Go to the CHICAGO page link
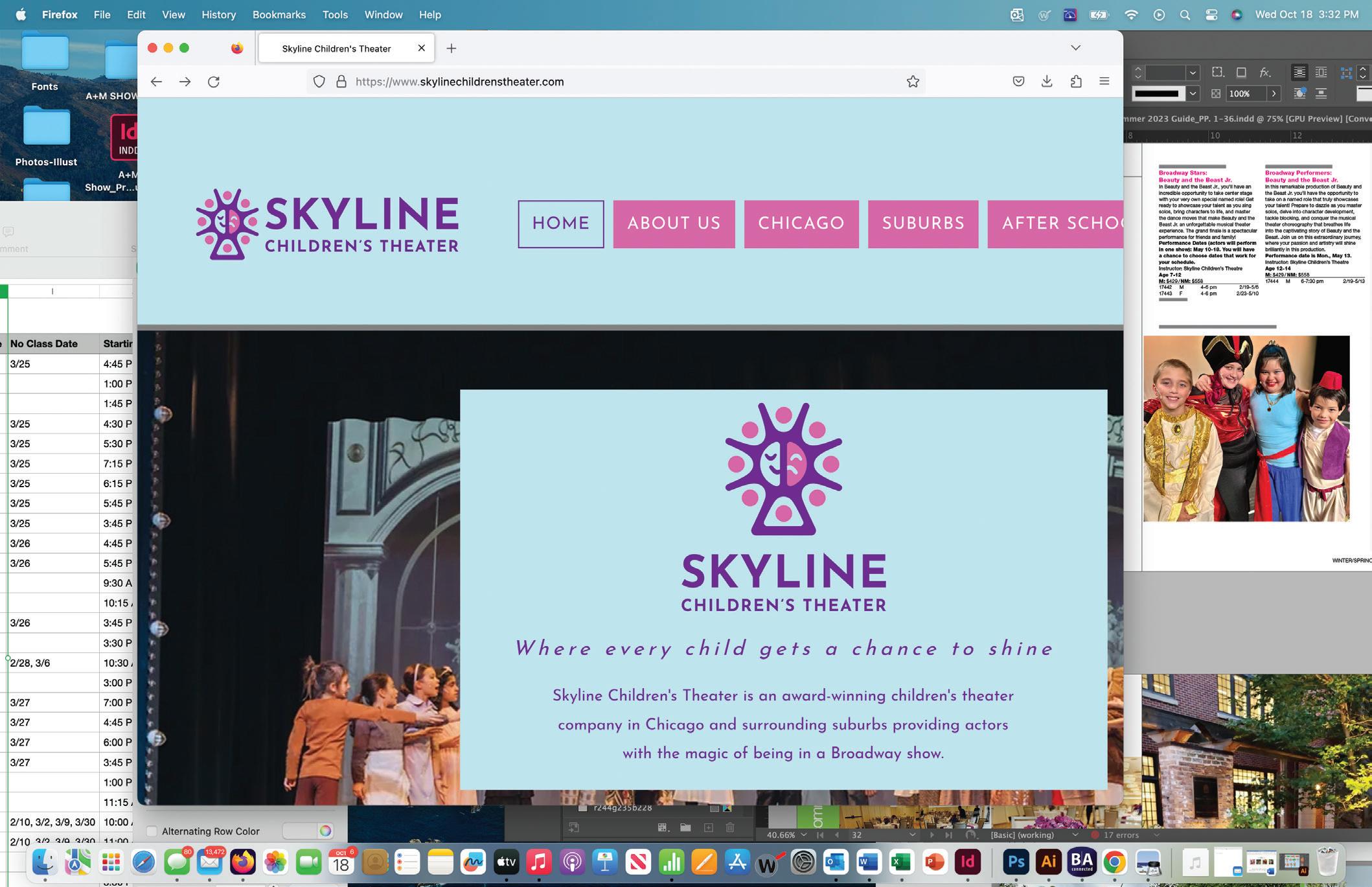This screenshot has height=887, width=1372. tap(801, 224)
